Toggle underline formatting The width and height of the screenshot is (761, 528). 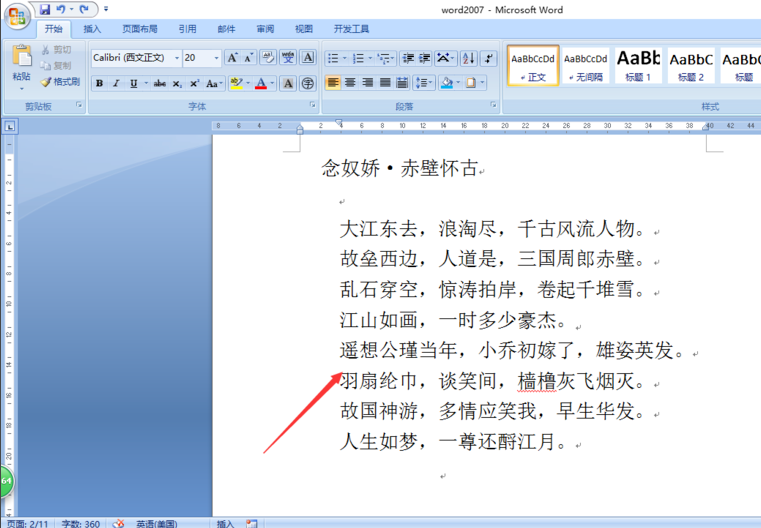[x=133, y=83]
